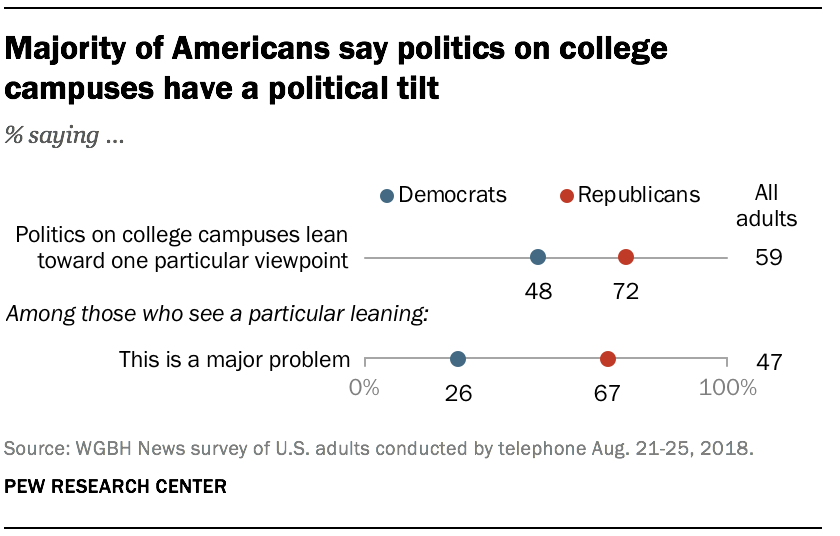Select the Republicans dot at 72
The width and height of the screenshot is (840, 536).
626,258
